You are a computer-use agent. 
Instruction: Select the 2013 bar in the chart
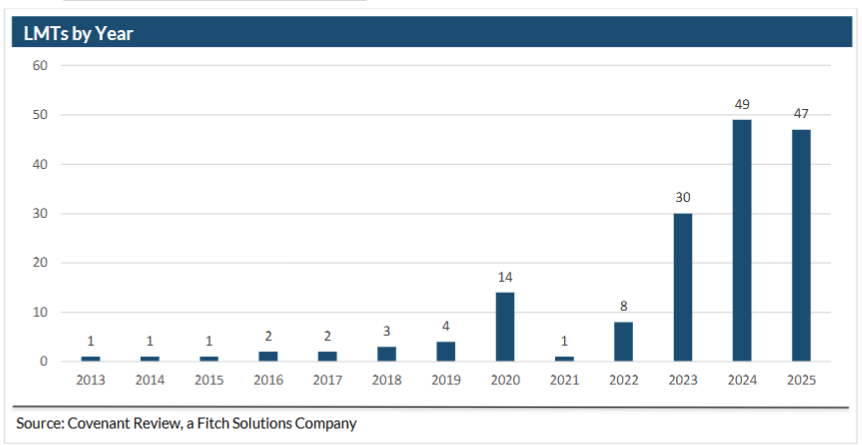(91, 358)
